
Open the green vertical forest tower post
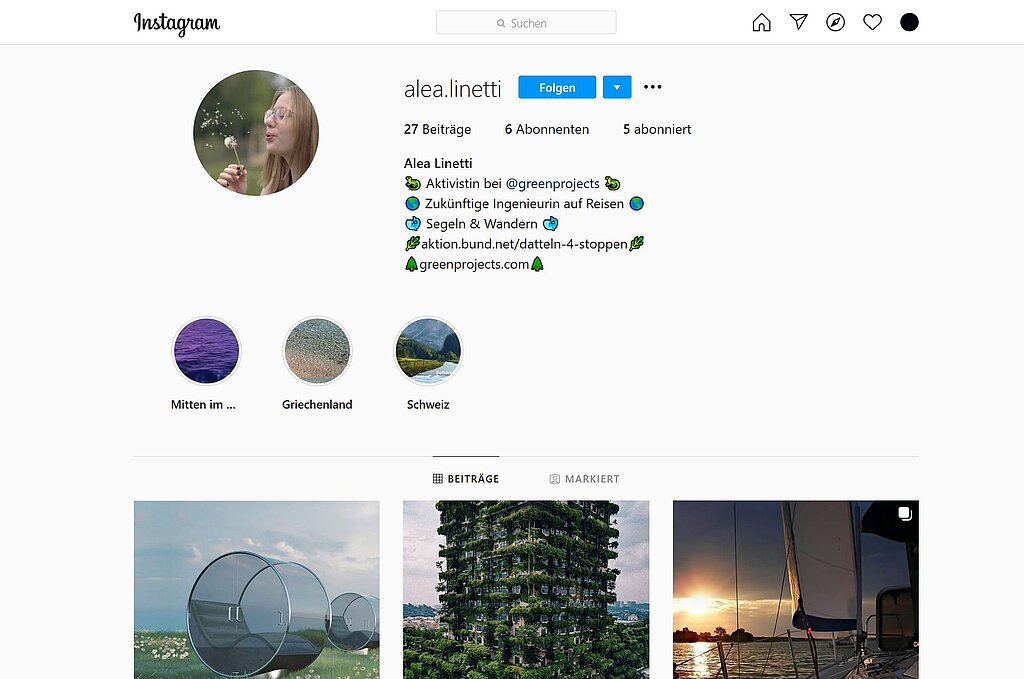coord(525,589)
